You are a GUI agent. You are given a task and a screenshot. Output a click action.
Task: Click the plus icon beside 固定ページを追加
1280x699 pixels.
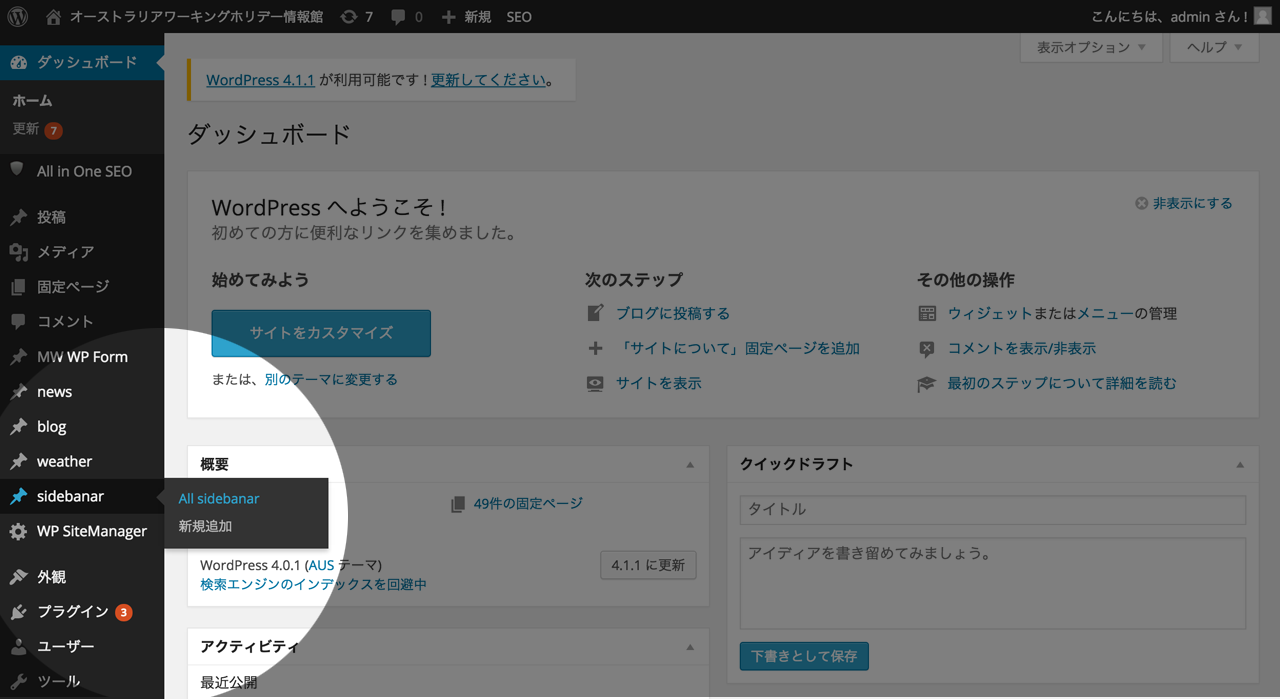(595, 348)
